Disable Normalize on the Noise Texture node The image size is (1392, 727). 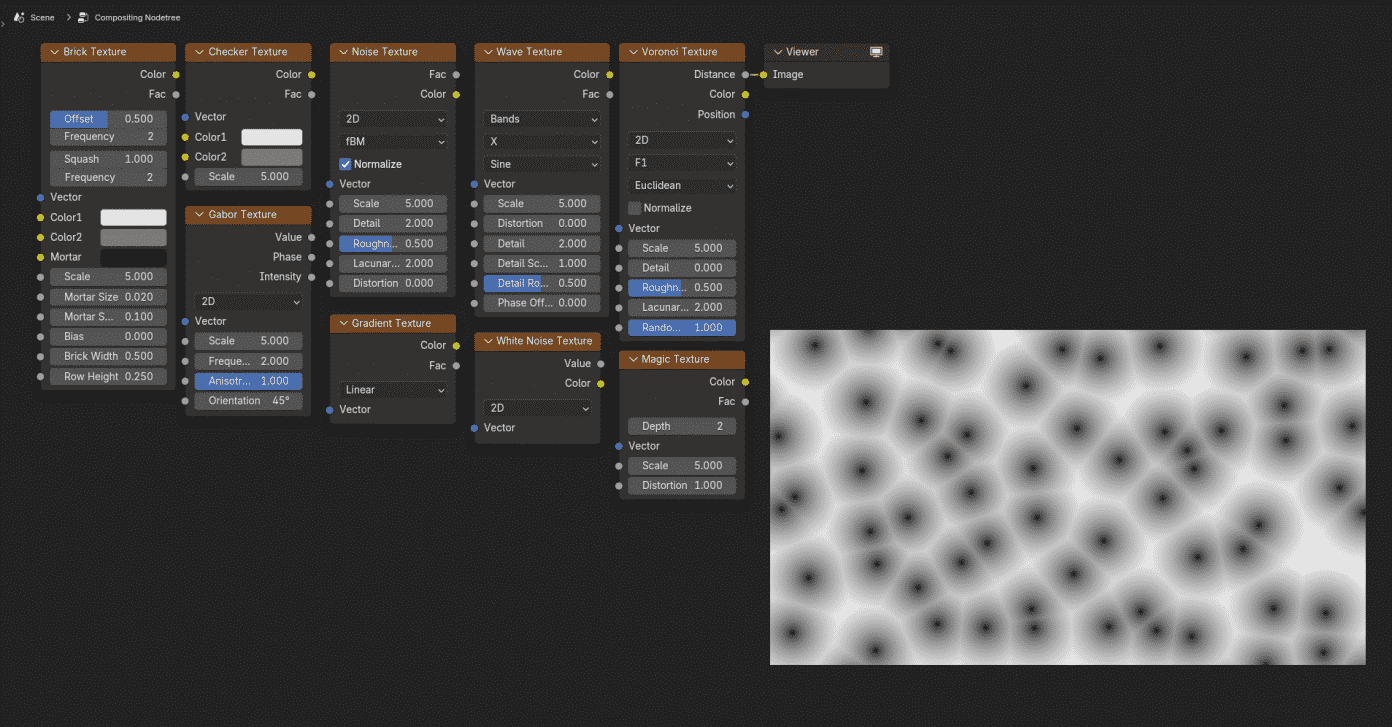(x=345, y=163)
